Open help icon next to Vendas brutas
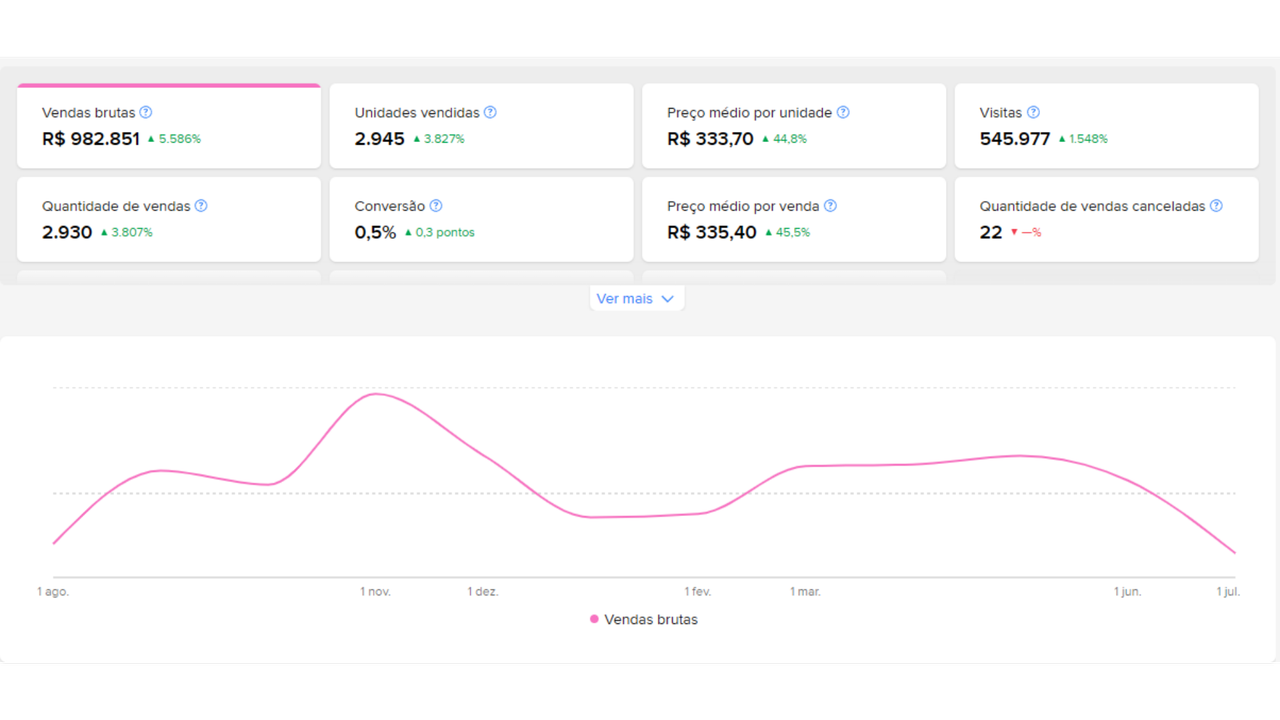Image resolution: width=1280 pixels, height=720 pixels. click(146, 113)
